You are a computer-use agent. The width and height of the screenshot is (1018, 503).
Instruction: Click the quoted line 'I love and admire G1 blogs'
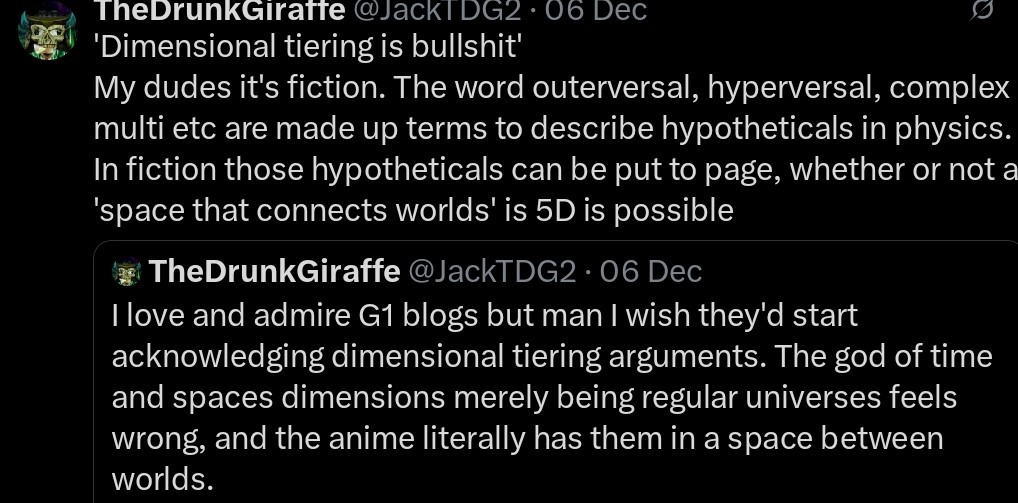pyautogui.click(x=485, y=316)
